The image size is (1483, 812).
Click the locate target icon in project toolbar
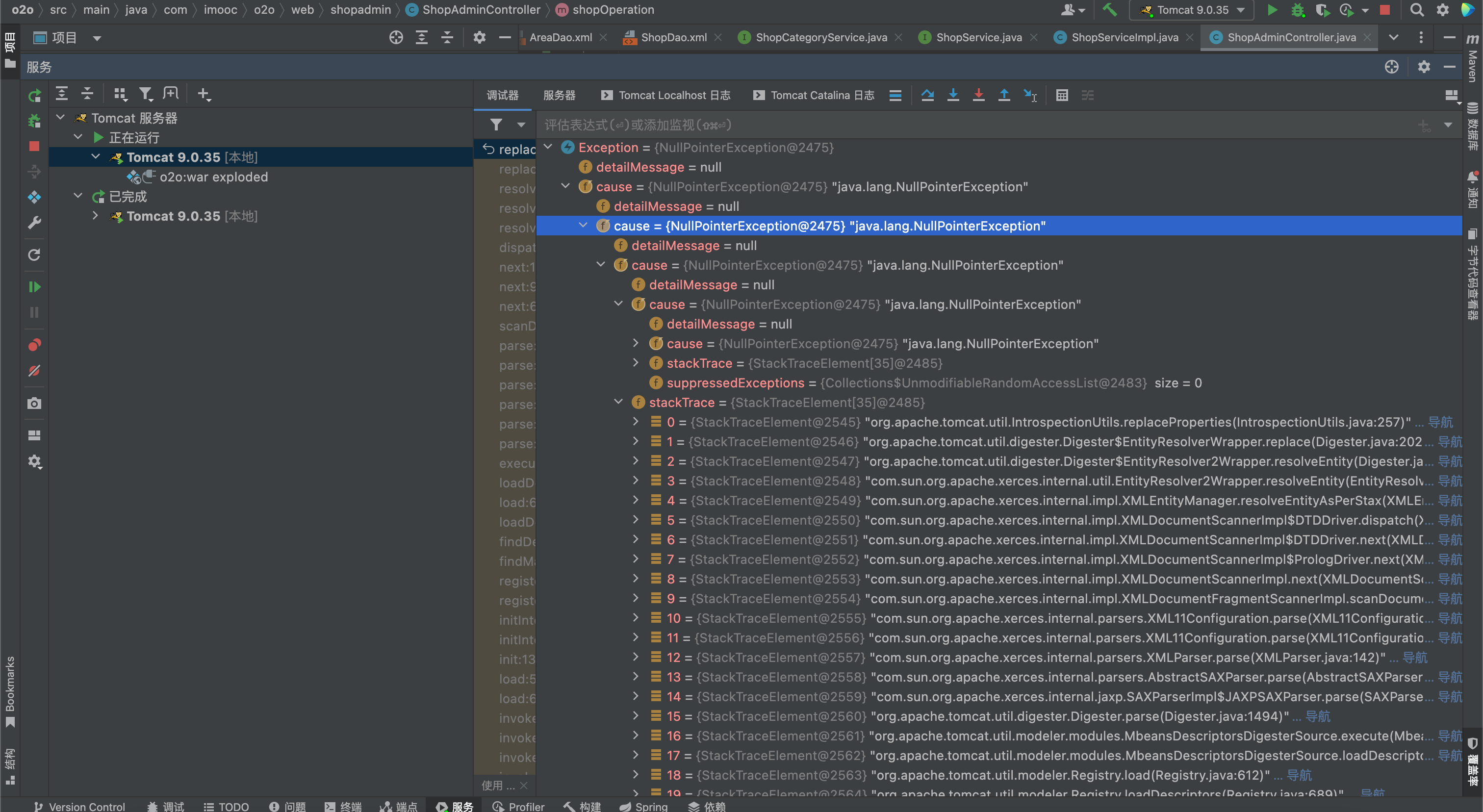tap(396, 37)
